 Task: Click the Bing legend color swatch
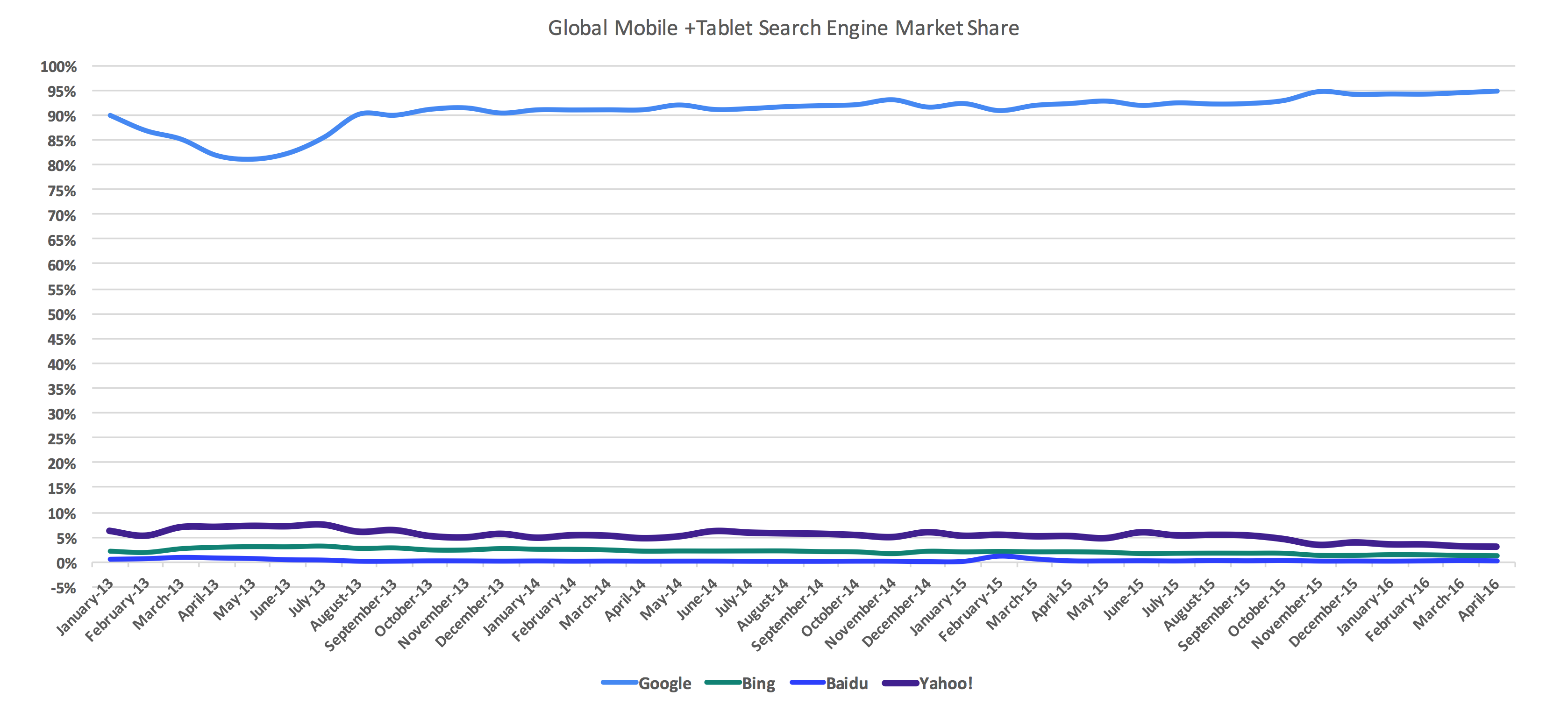click(x=722, y=682)
